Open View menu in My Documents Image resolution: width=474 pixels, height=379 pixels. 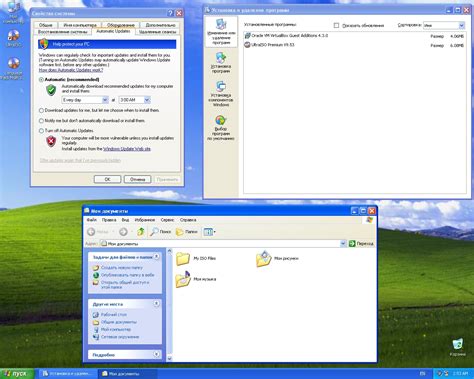[125, 220]
